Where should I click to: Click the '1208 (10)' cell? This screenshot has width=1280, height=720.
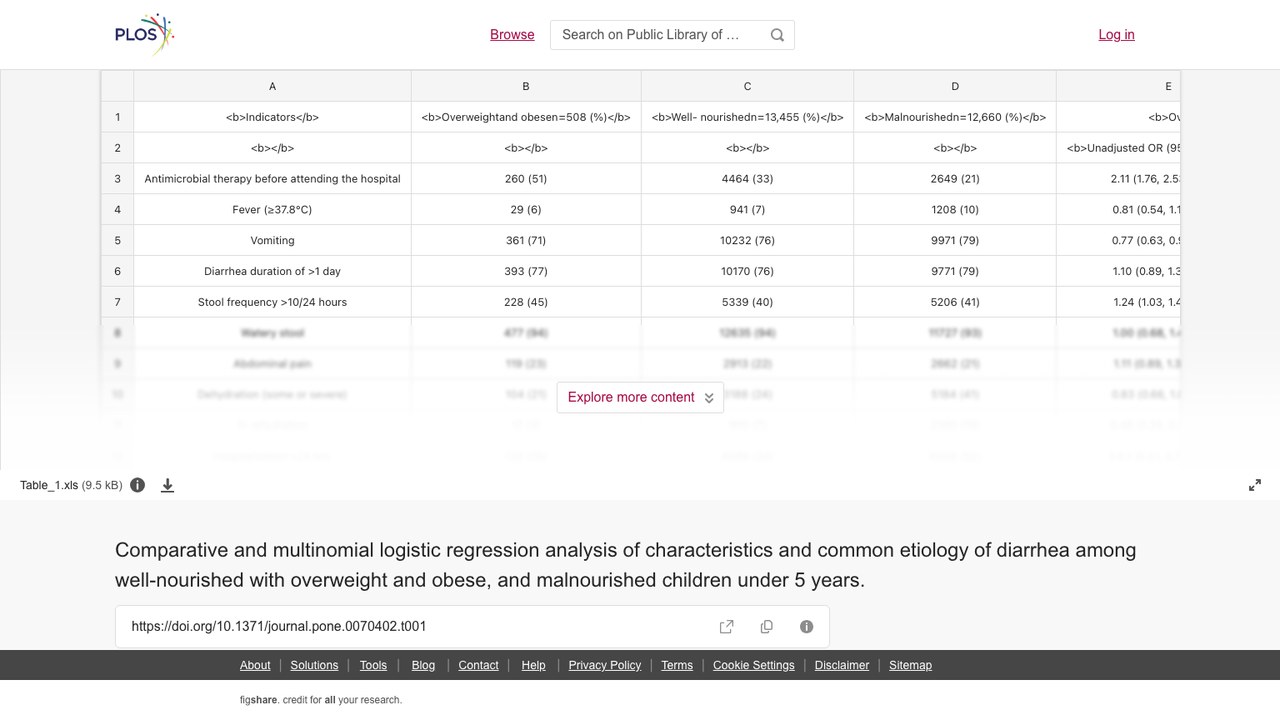[x=955, y=210]
